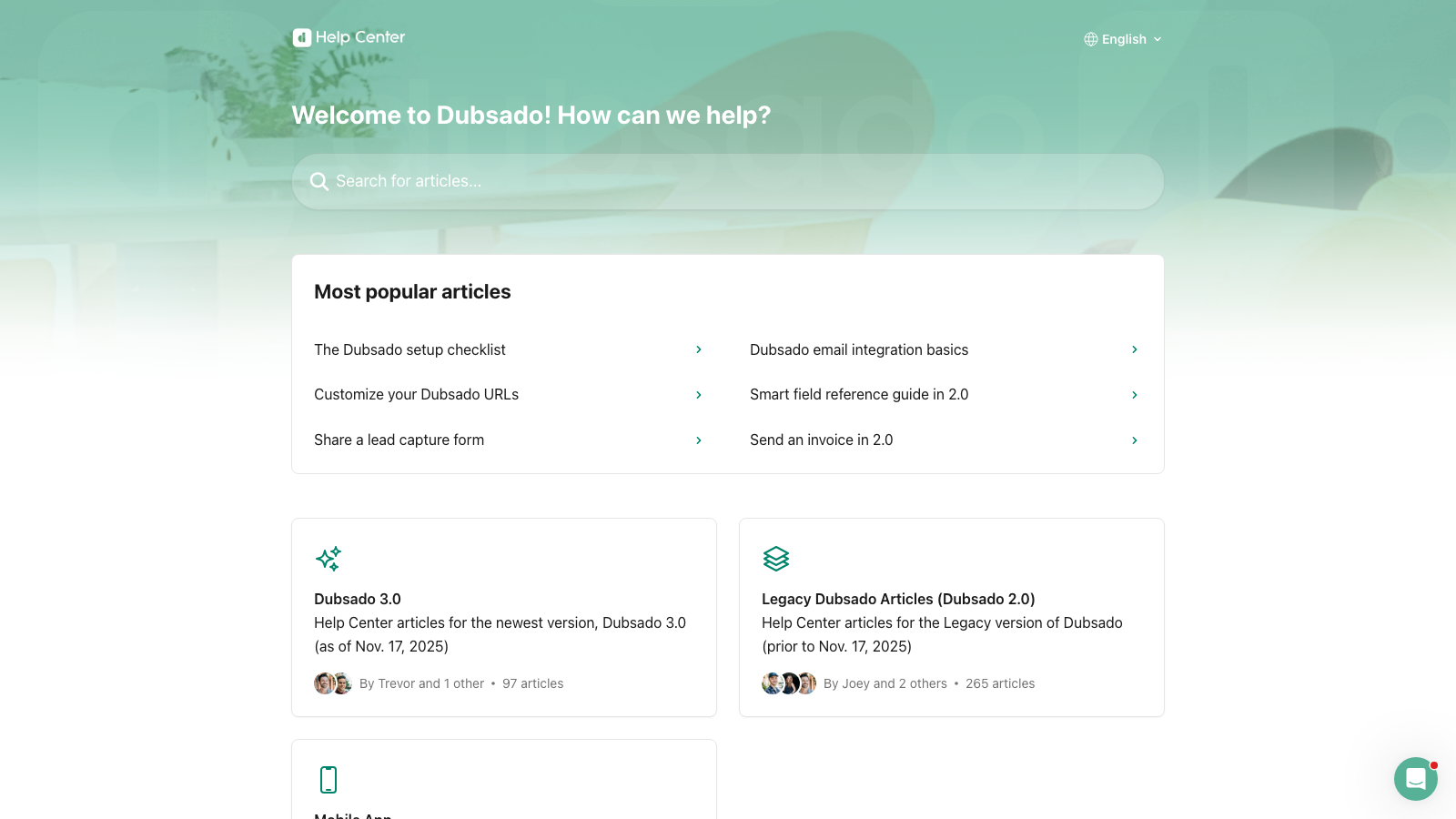Click the Dubsado Help Center logo
The image size is (1456, 819).
click(349, 37)
